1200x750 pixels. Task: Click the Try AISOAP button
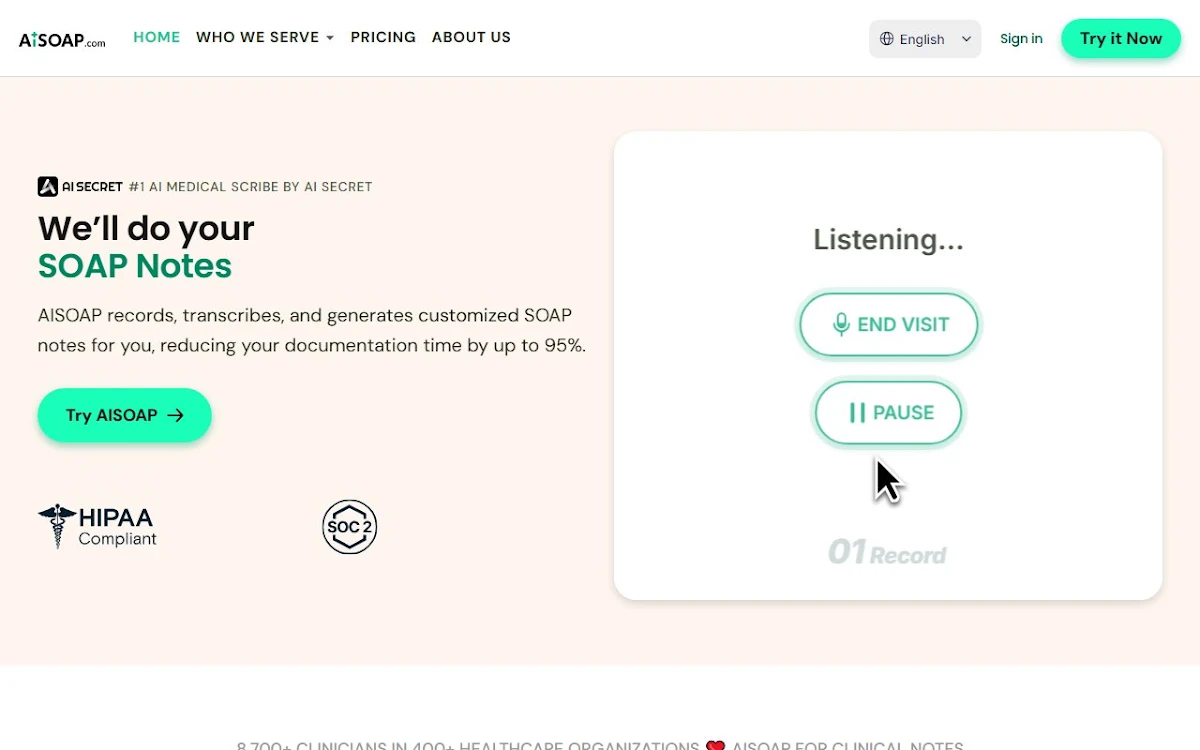(x=125, y=415)
